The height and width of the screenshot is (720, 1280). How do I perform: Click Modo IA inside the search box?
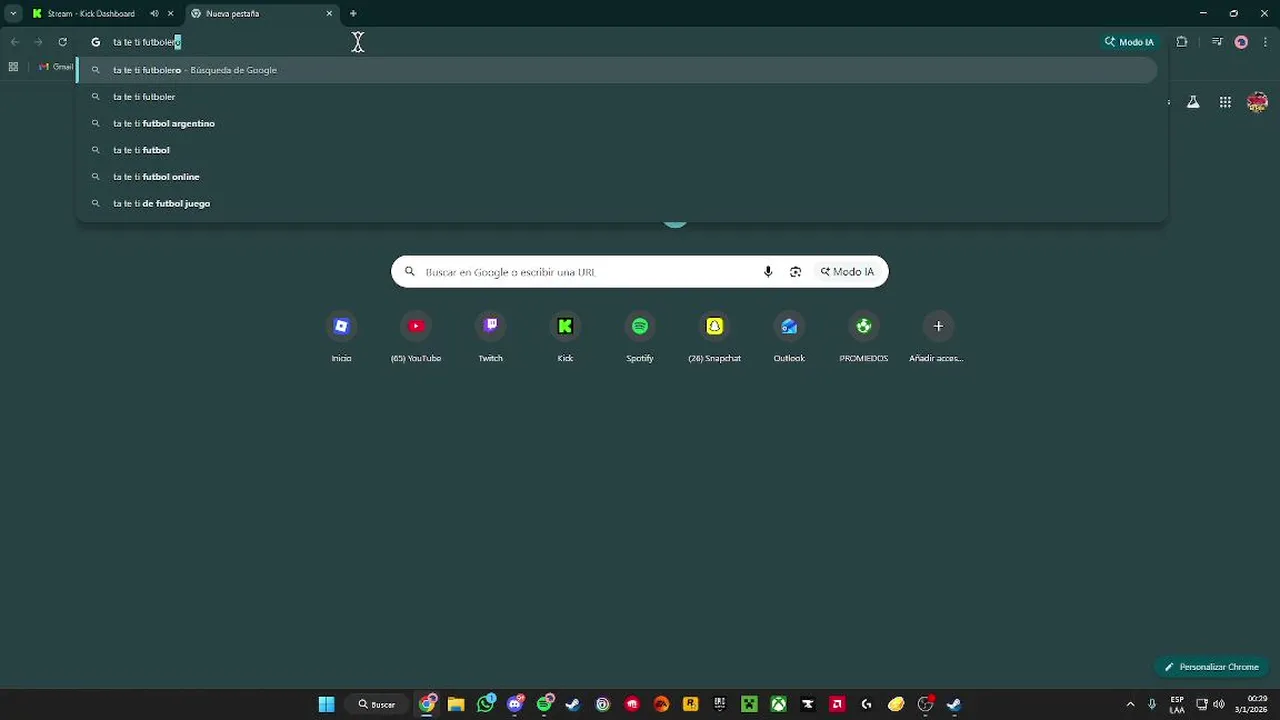(848, 272)
